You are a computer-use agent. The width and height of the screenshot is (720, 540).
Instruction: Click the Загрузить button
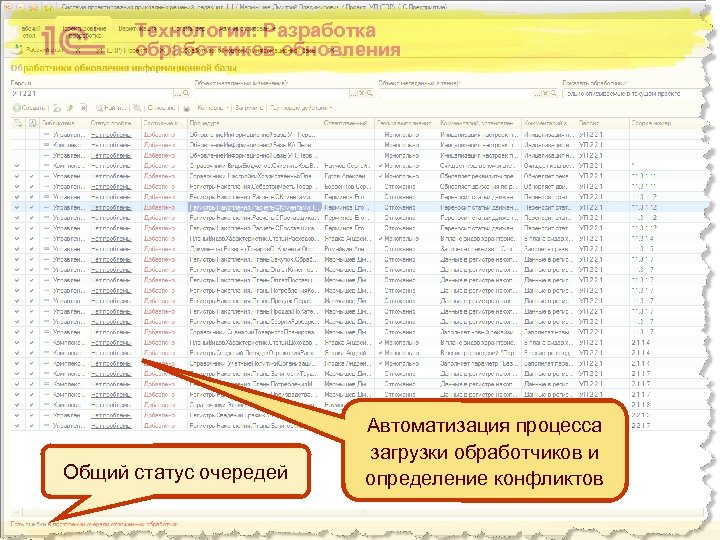249,108
